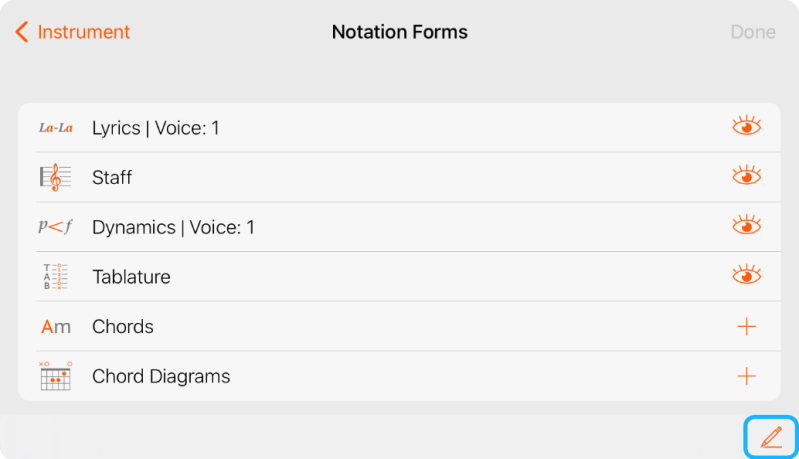This screenshot has width=799, height=459.
Task: Click the Lyrics La-La icon
Action: click(x=56, y=128)
